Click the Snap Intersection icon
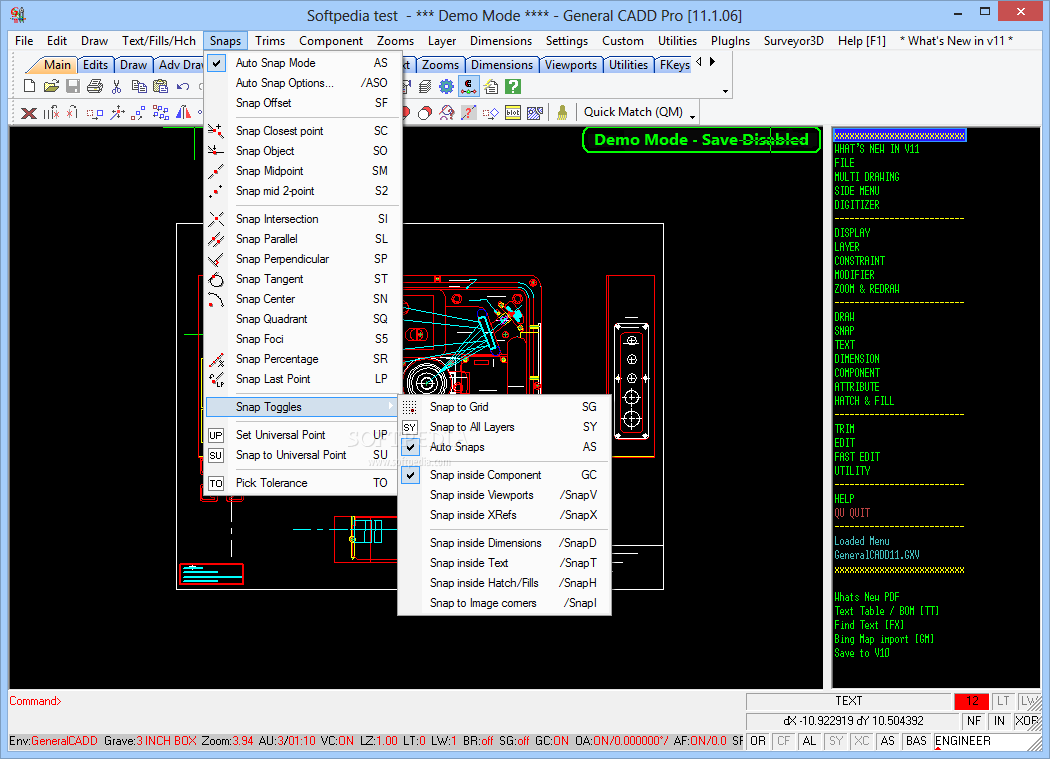 pos(216,219)
